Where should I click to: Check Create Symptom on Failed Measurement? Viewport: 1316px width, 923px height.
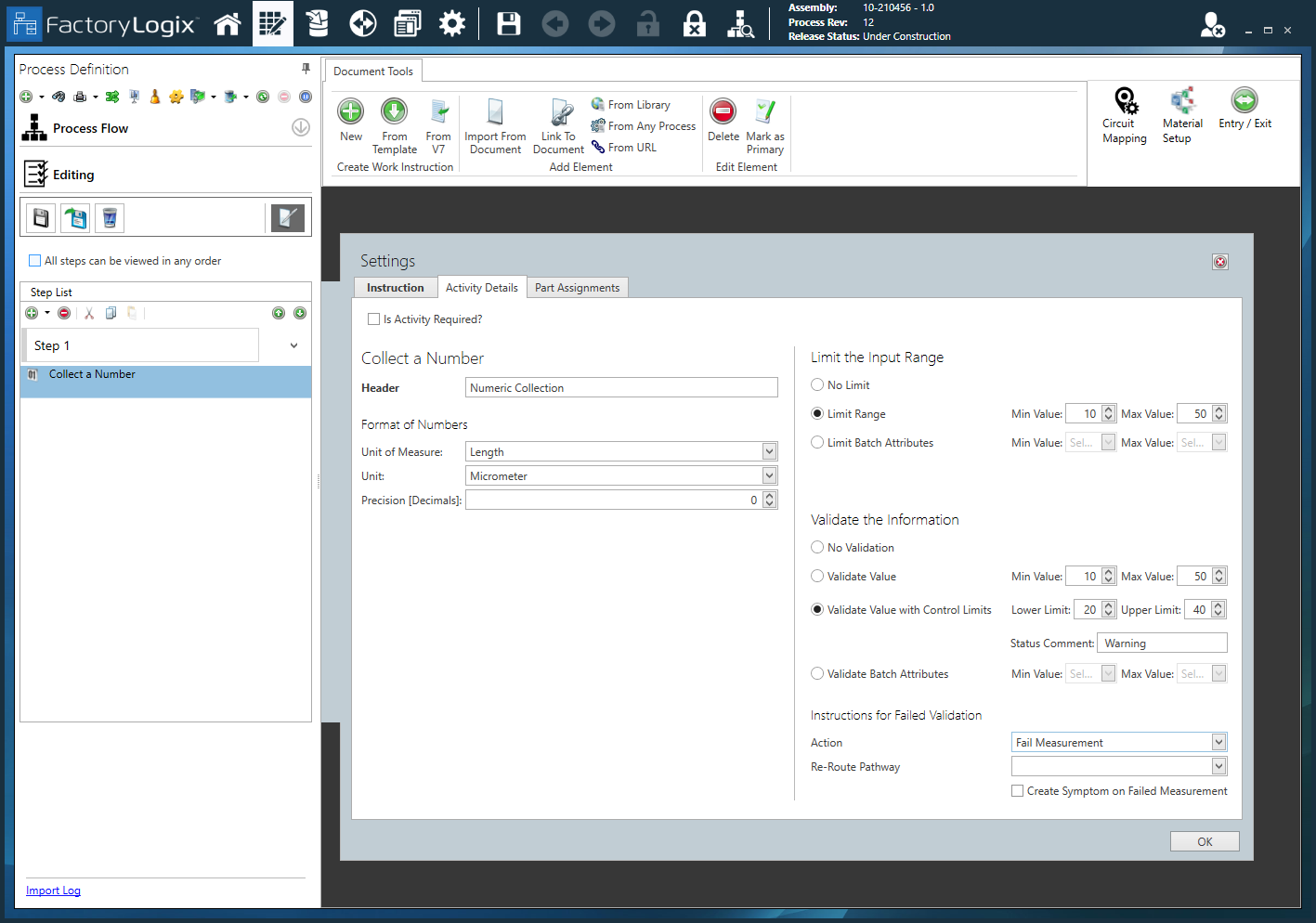[1017, 790]
